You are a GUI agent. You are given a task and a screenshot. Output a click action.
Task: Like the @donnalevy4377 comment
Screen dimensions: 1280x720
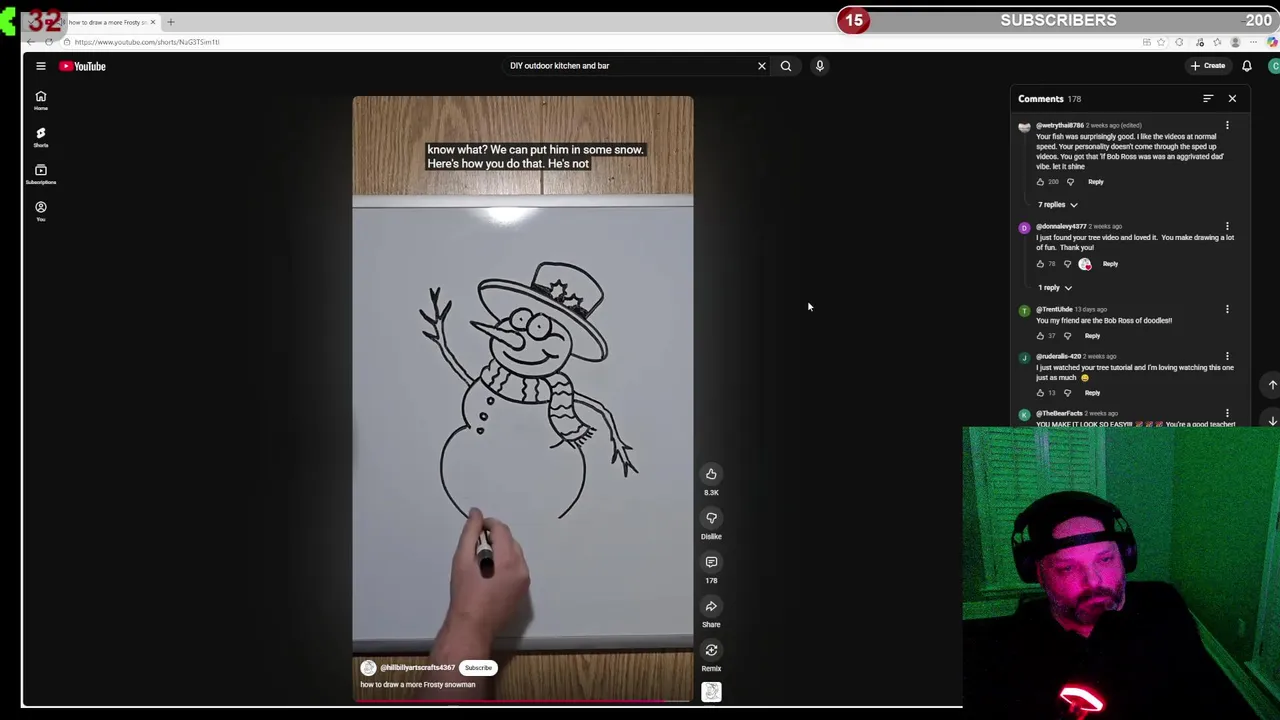pyautogui.click(x=1040, y=264)
